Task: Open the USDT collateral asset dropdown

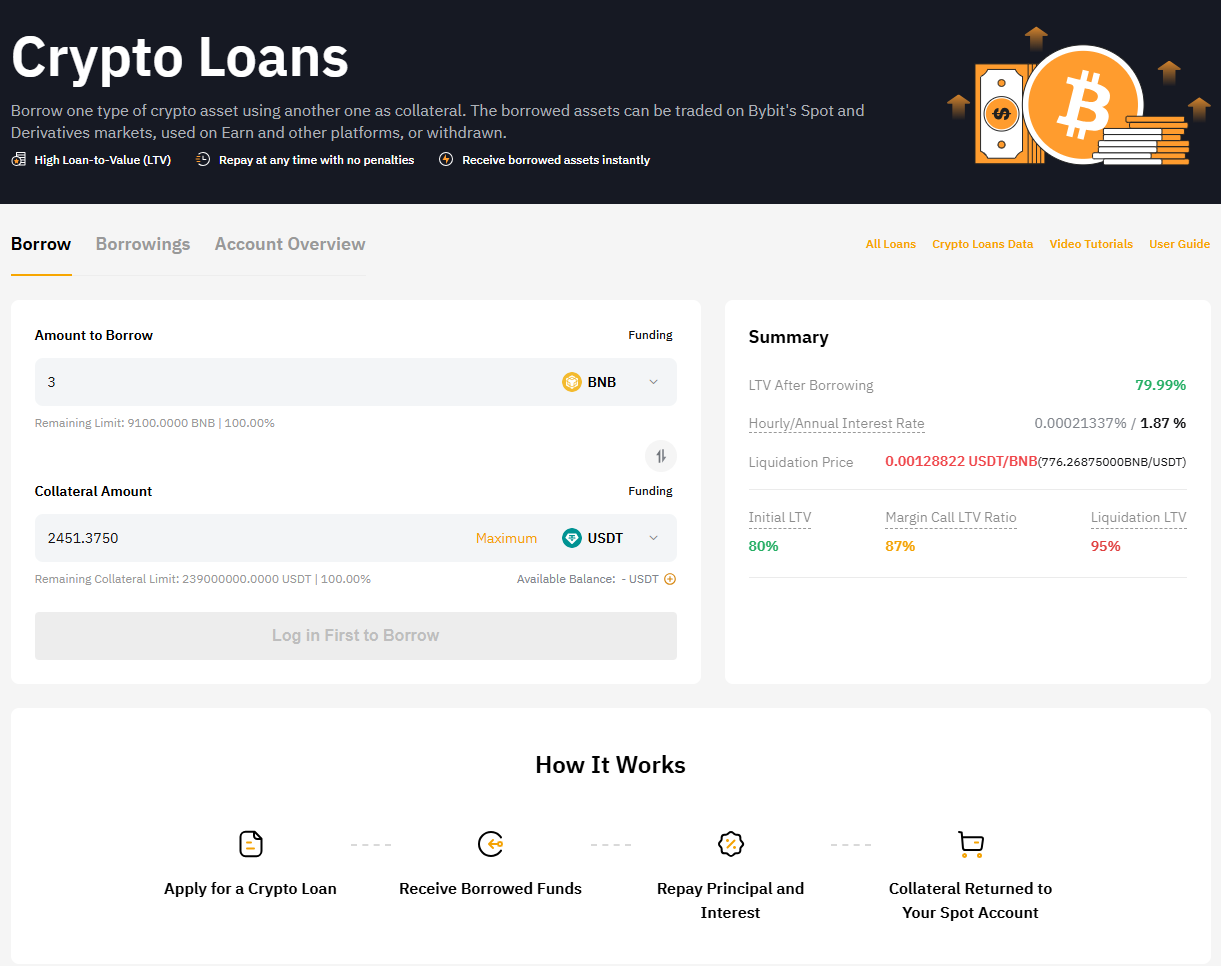Action: 653,538
